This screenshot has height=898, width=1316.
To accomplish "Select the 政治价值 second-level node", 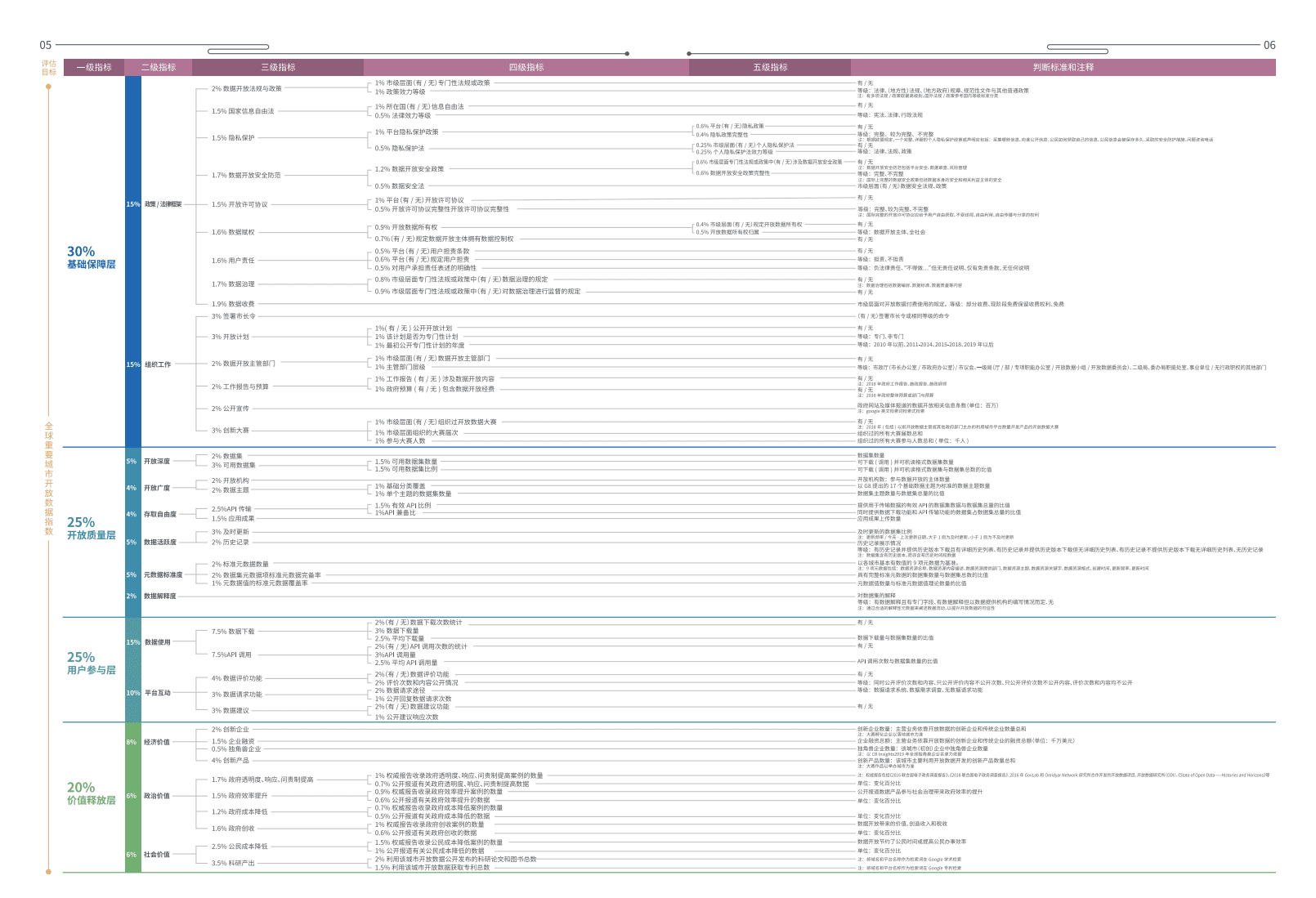I will tap(157, 796).
